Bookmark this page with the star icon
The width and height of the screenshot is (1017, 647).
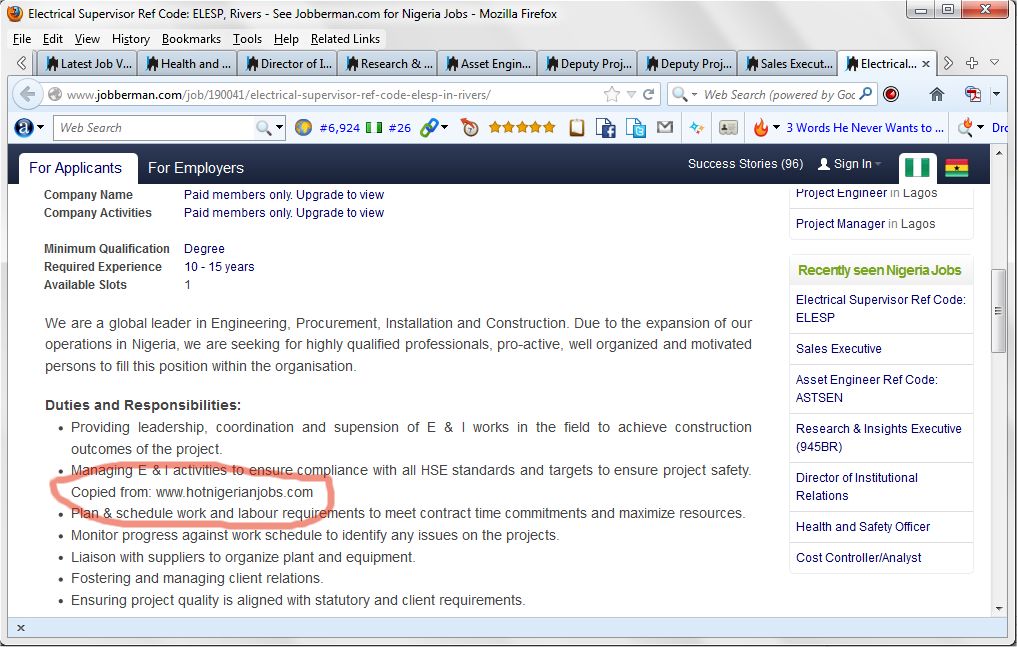click(612, 95)
